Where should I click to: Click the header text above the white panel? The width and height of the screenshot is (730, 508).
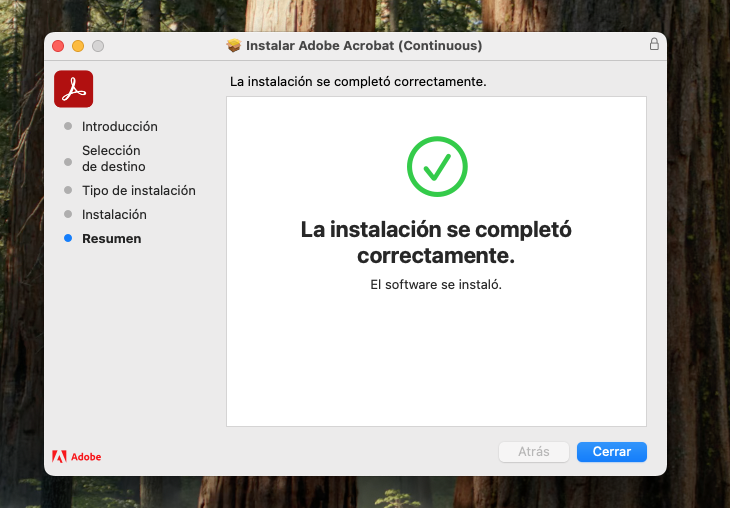(358, 81)
